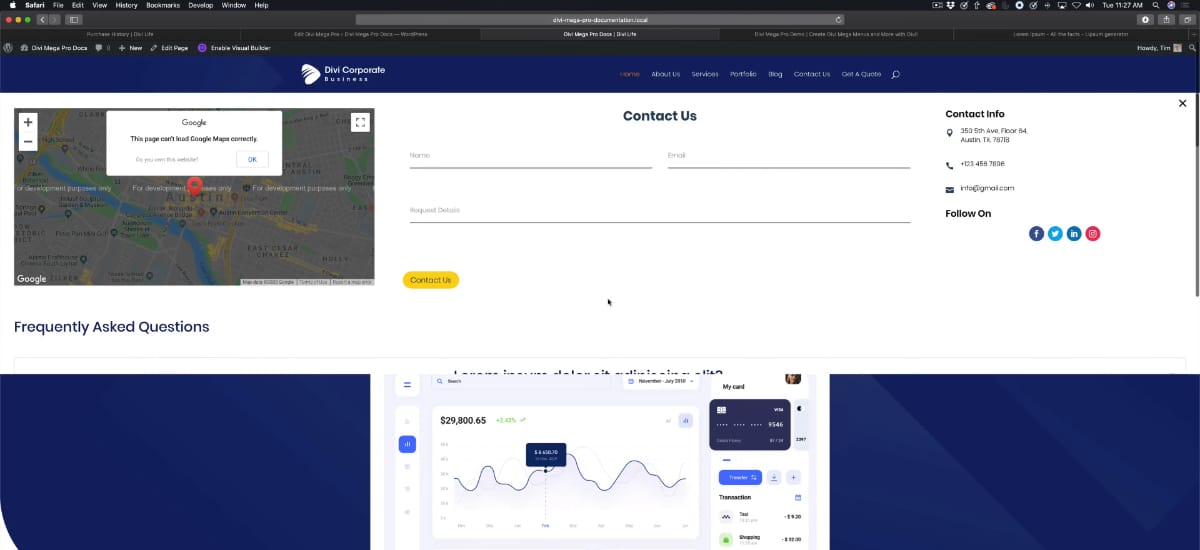Open the Twitter social icon
The width and height of the screenshot is (1200, 550).
1055,234
